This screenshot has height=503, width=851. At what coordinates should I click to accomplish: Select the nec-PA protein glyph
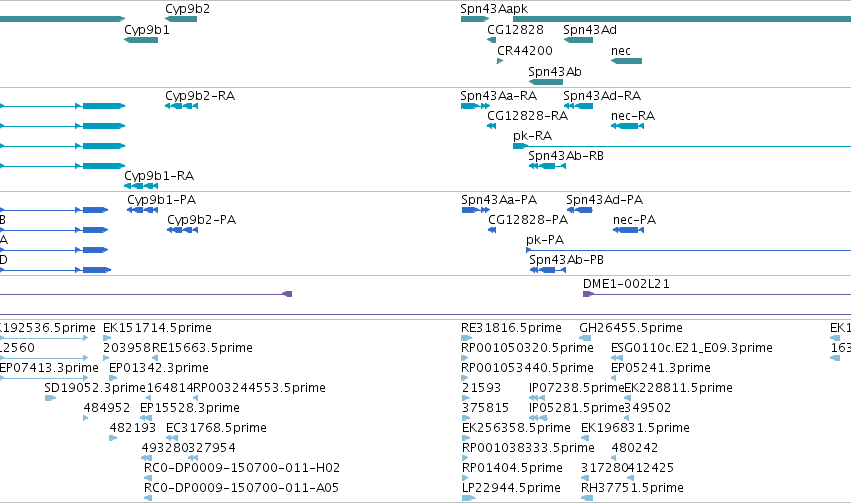click(628, 230)
